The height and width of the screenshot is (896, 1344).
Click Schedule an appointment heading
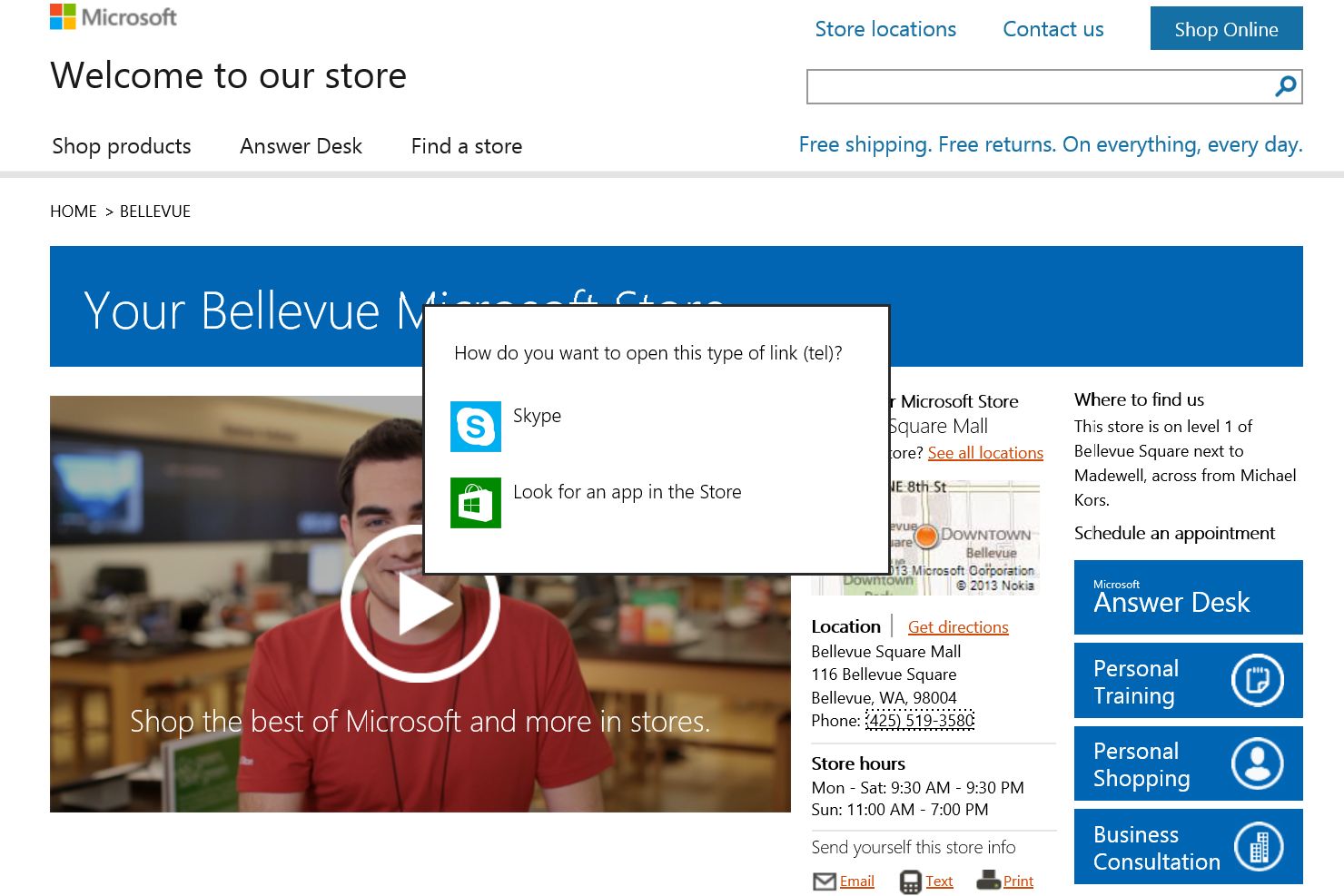click(x=1174, y=533)
